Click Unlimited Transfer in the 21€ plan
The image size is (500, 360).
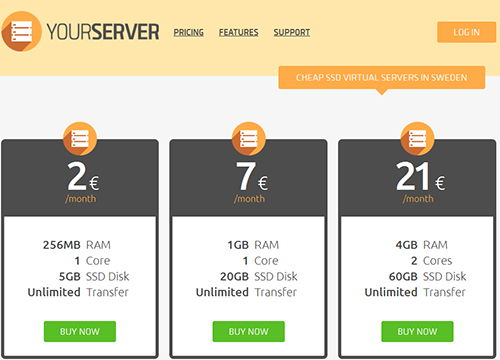[415, 292]
